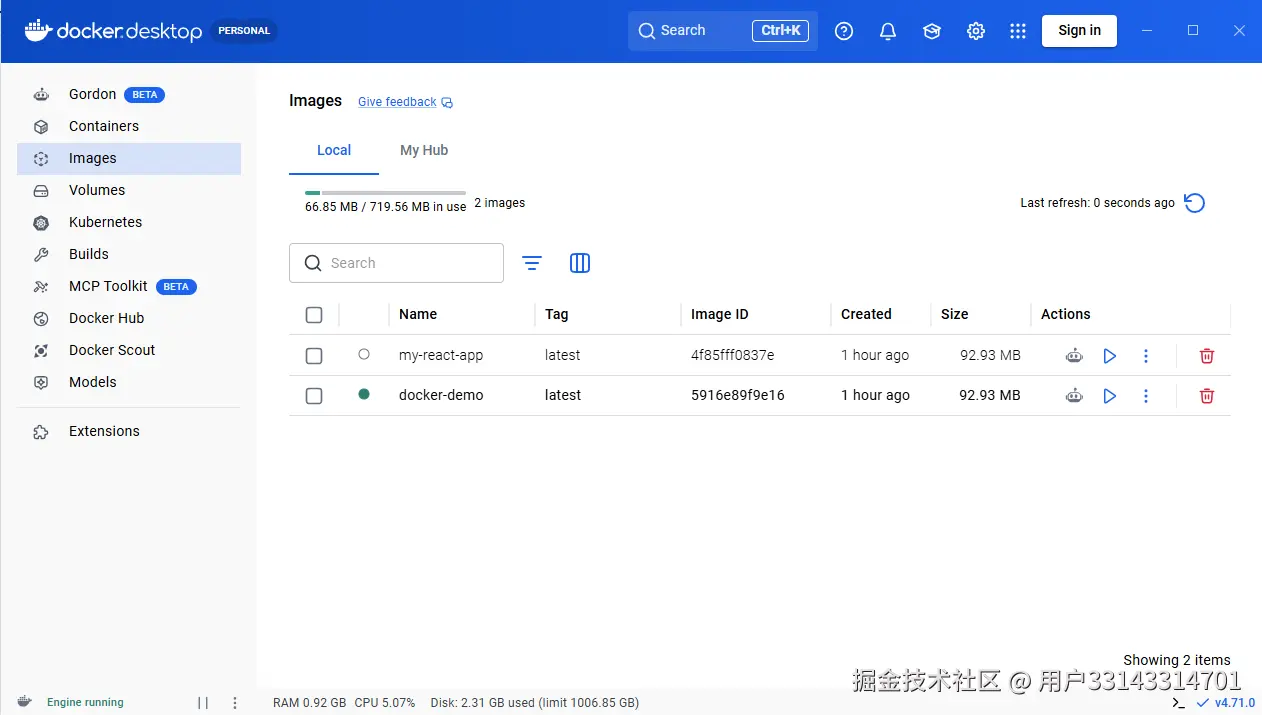Run the my-react-app image
The height and width of the screenshot is (715, 1262).
1109,356
